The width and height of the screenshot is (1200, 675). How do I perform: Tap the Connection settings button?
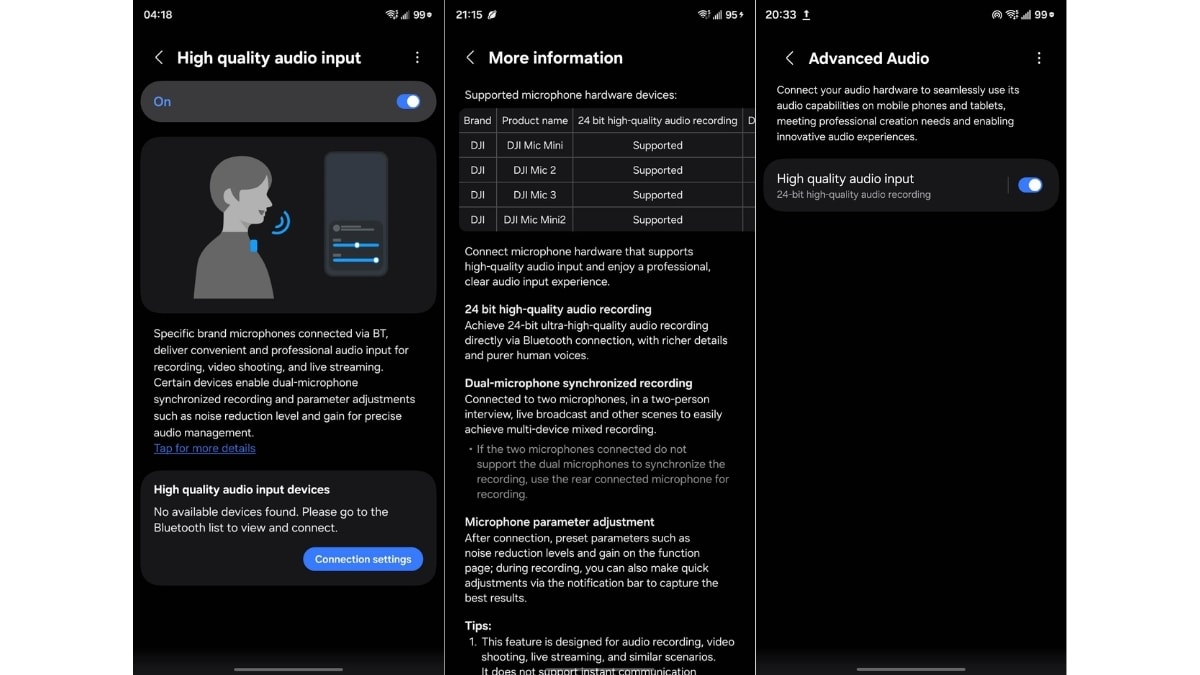(363, 559)
